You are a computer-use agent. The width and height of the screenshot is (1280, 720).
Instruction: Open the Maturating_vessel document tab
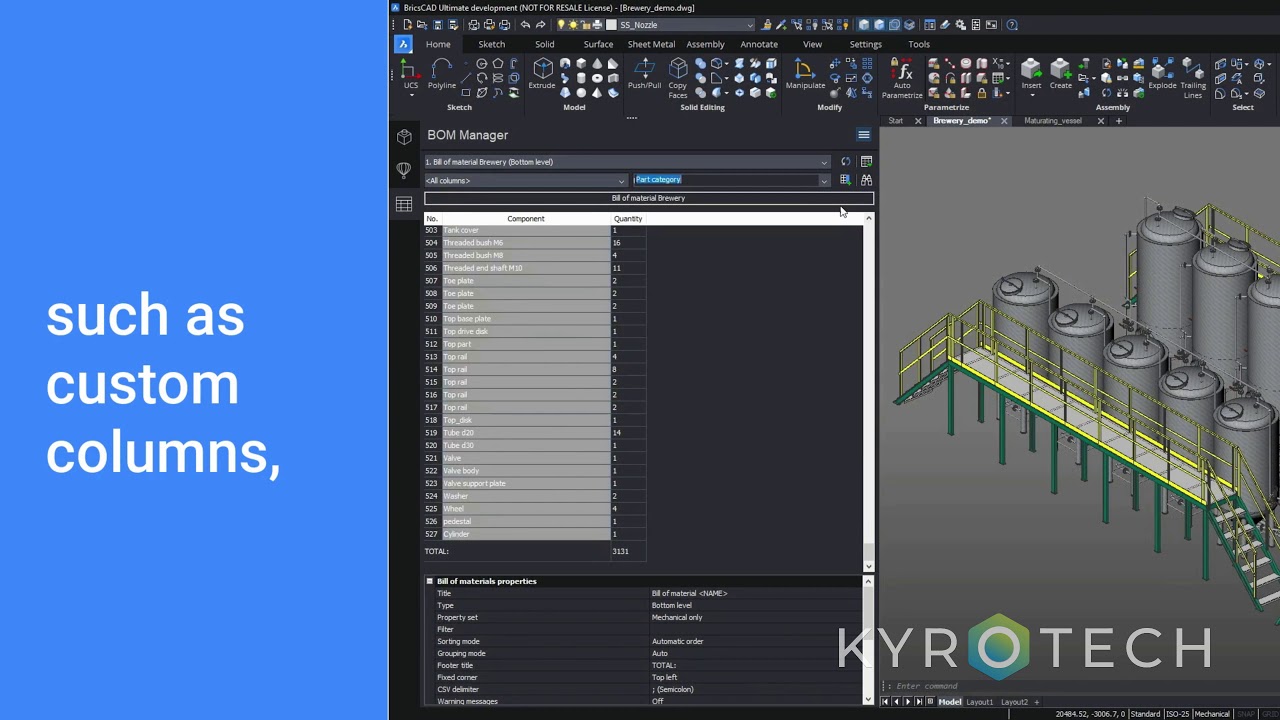click(x=1053, y=121)
